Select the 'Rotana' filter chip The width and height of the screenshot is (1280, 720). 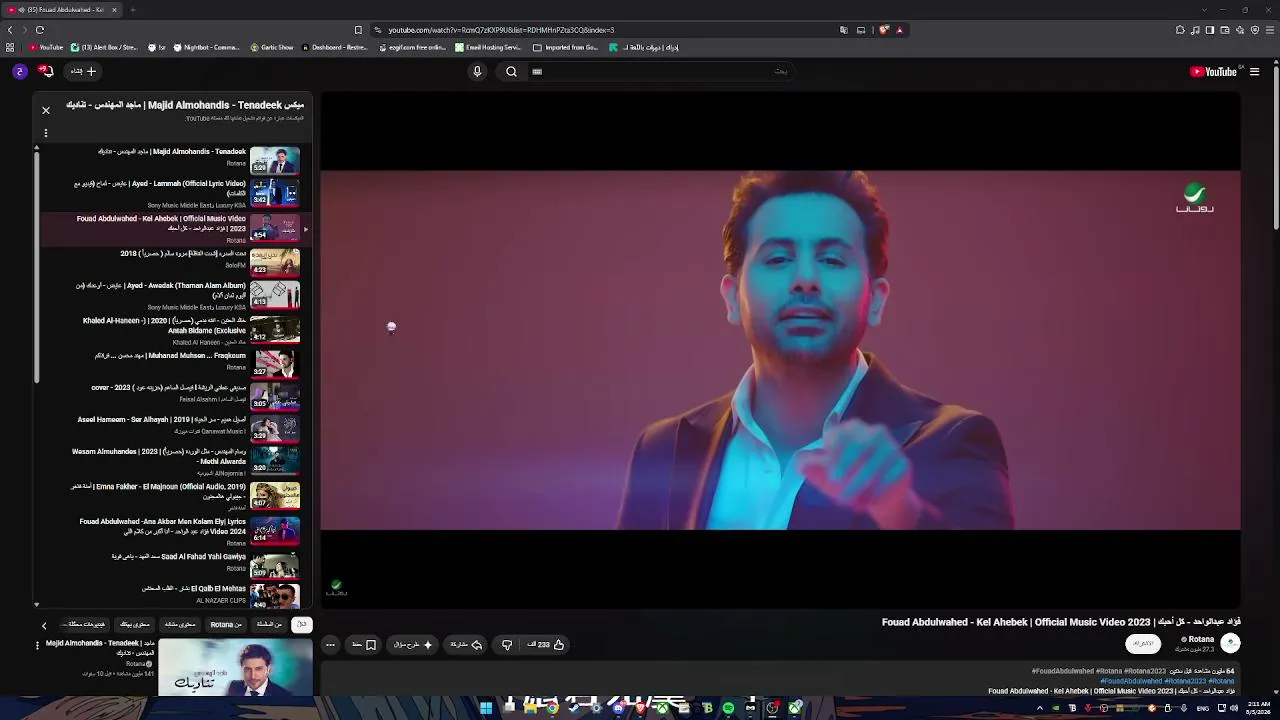226,625
